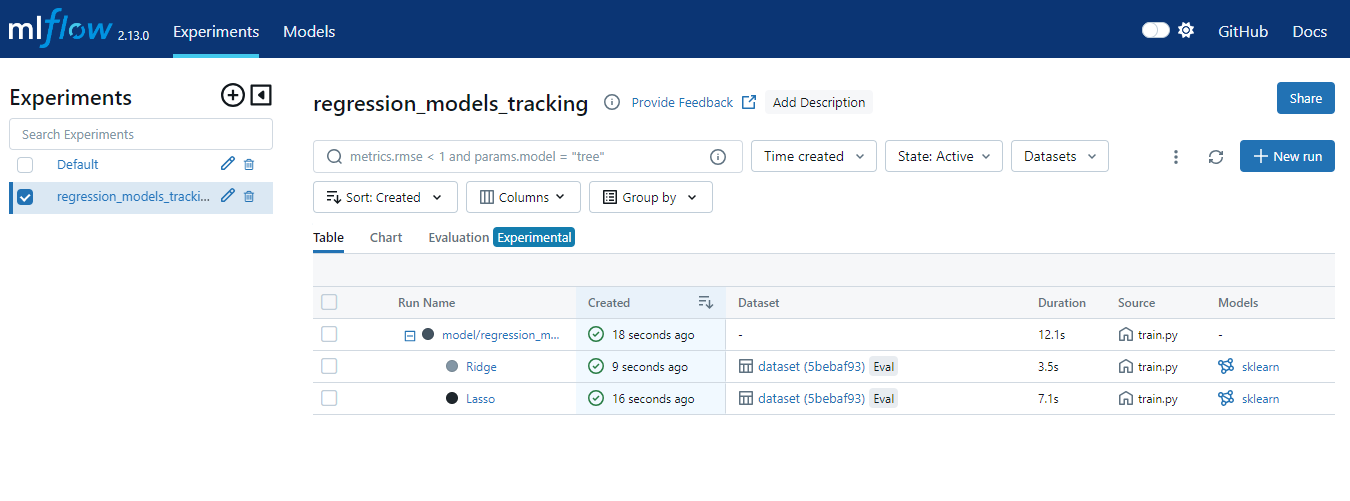Delete the Default experiment

coord(249,164)
